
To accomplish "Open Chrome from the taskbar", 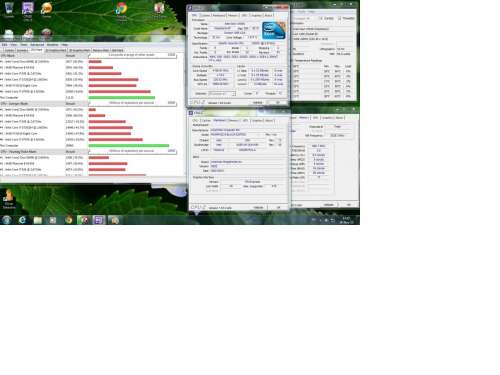I will tap(68, 220).
